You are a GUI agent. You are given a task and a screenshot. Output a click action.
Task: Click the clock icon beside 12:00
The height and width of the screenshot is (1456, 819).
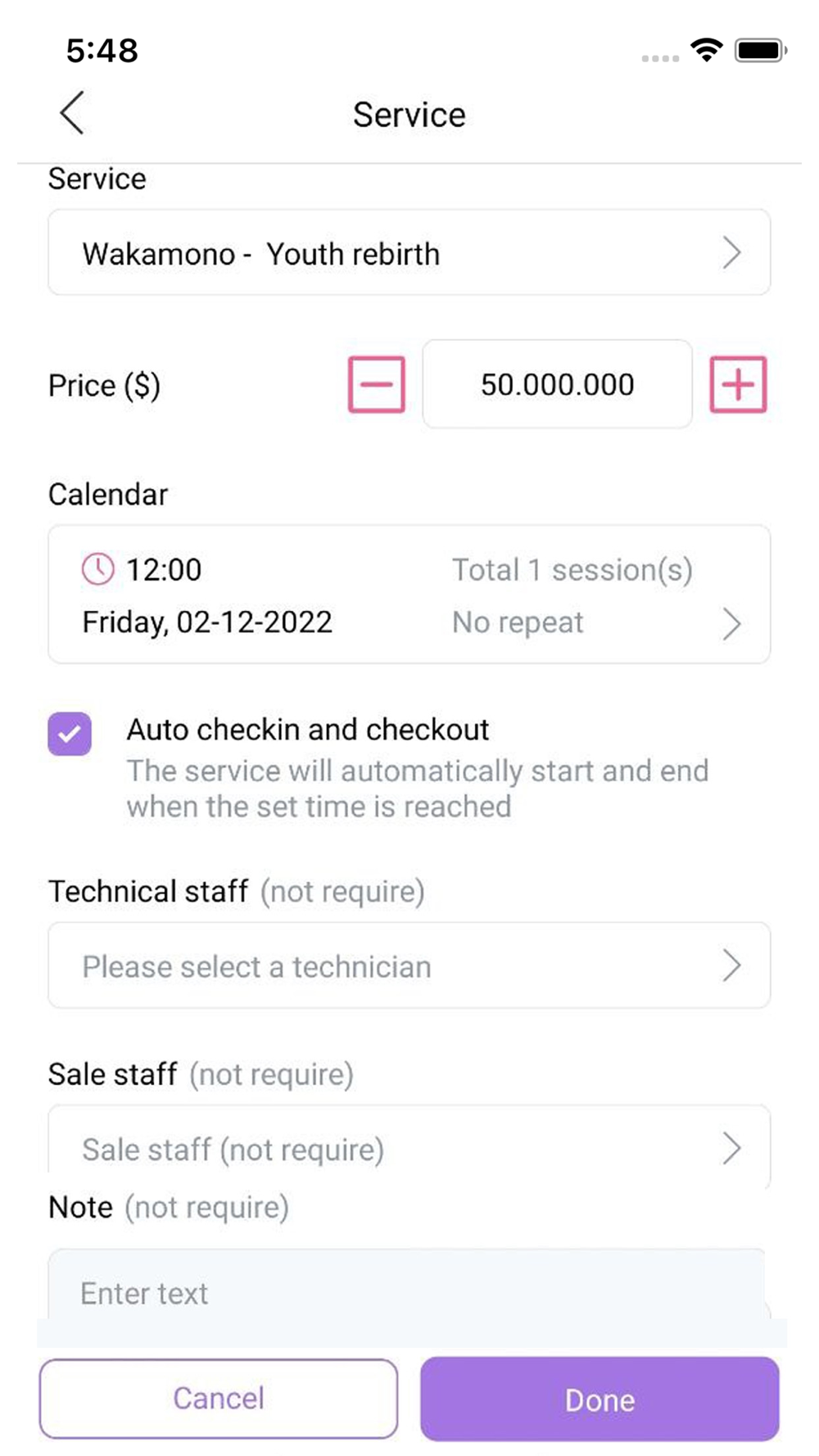click(x=97, y=569)
